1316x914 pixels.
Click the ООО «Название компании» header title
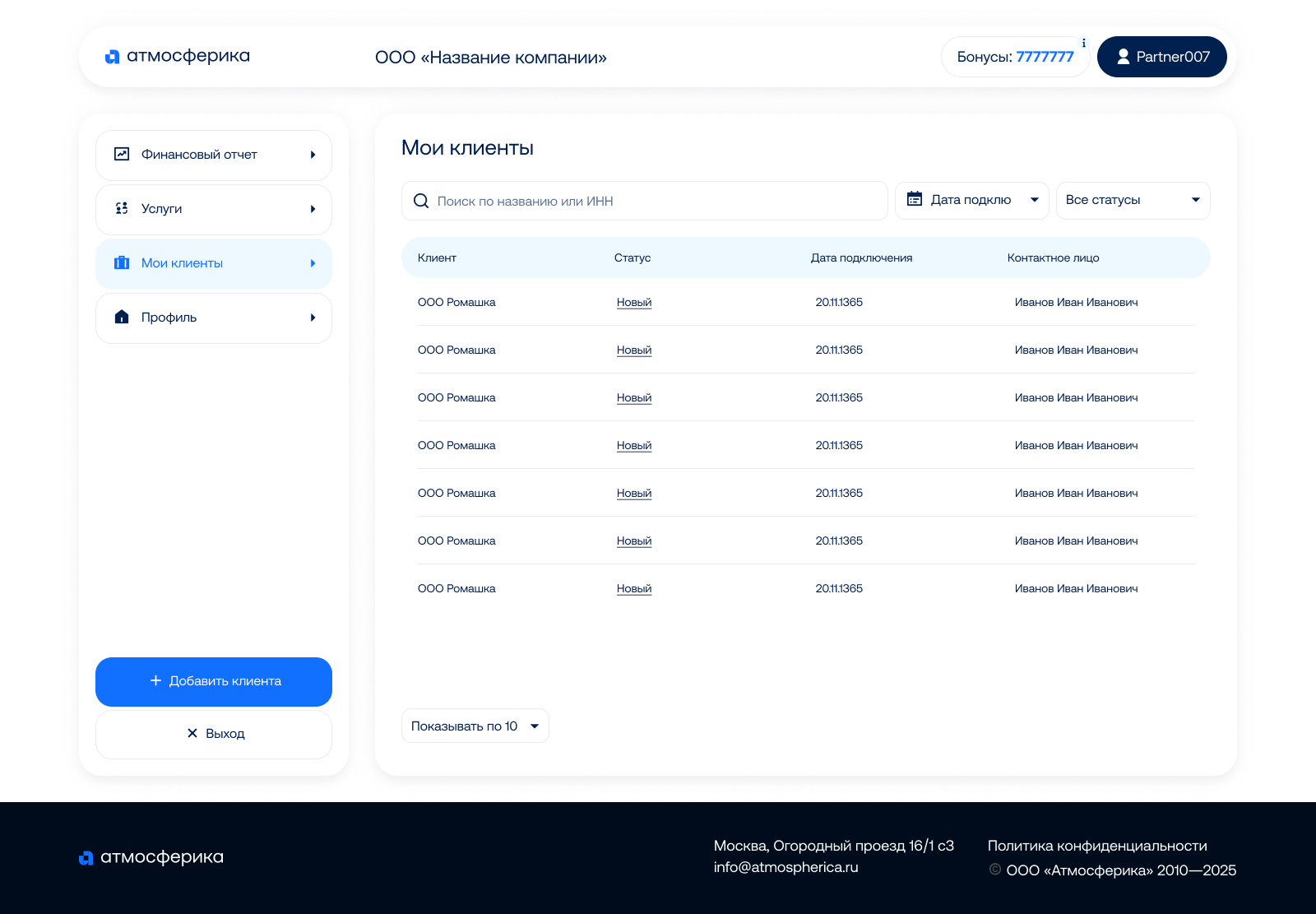click(491, 58)
